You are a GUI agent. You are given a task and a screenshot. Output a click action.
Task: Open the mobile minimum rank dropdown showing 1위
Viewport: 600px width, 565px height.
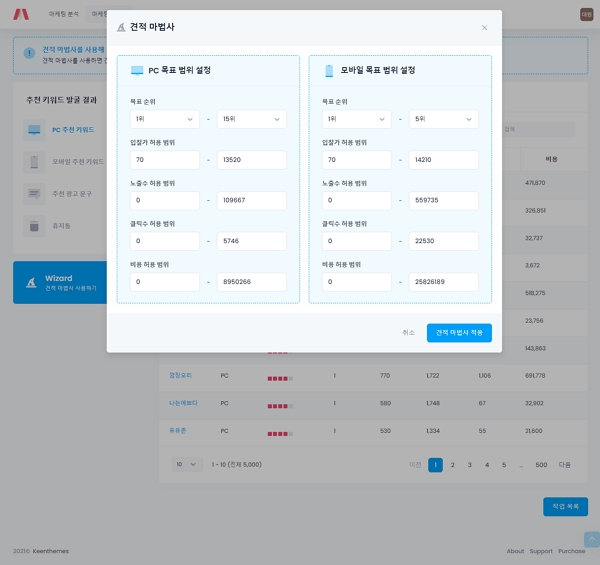(356, 119)
